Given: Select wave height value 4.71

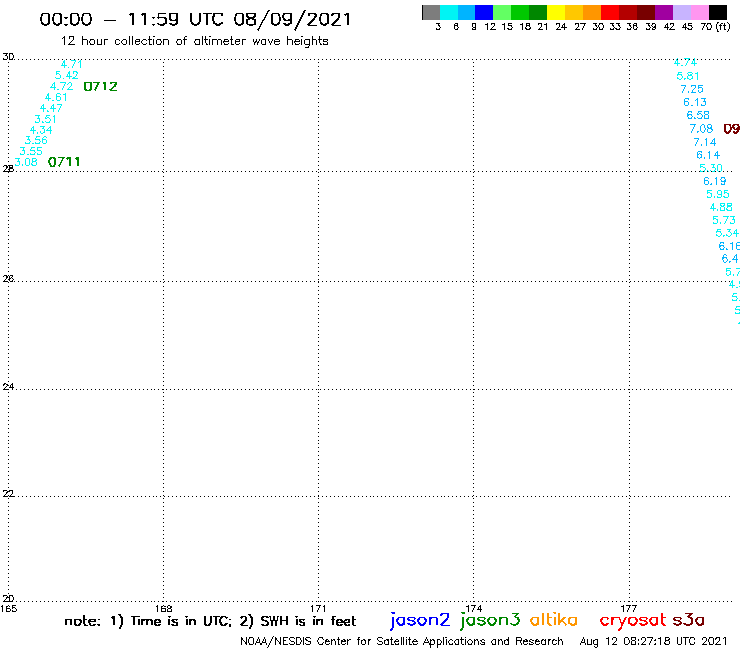Looking at the screenshot, I should coord(71,64).
